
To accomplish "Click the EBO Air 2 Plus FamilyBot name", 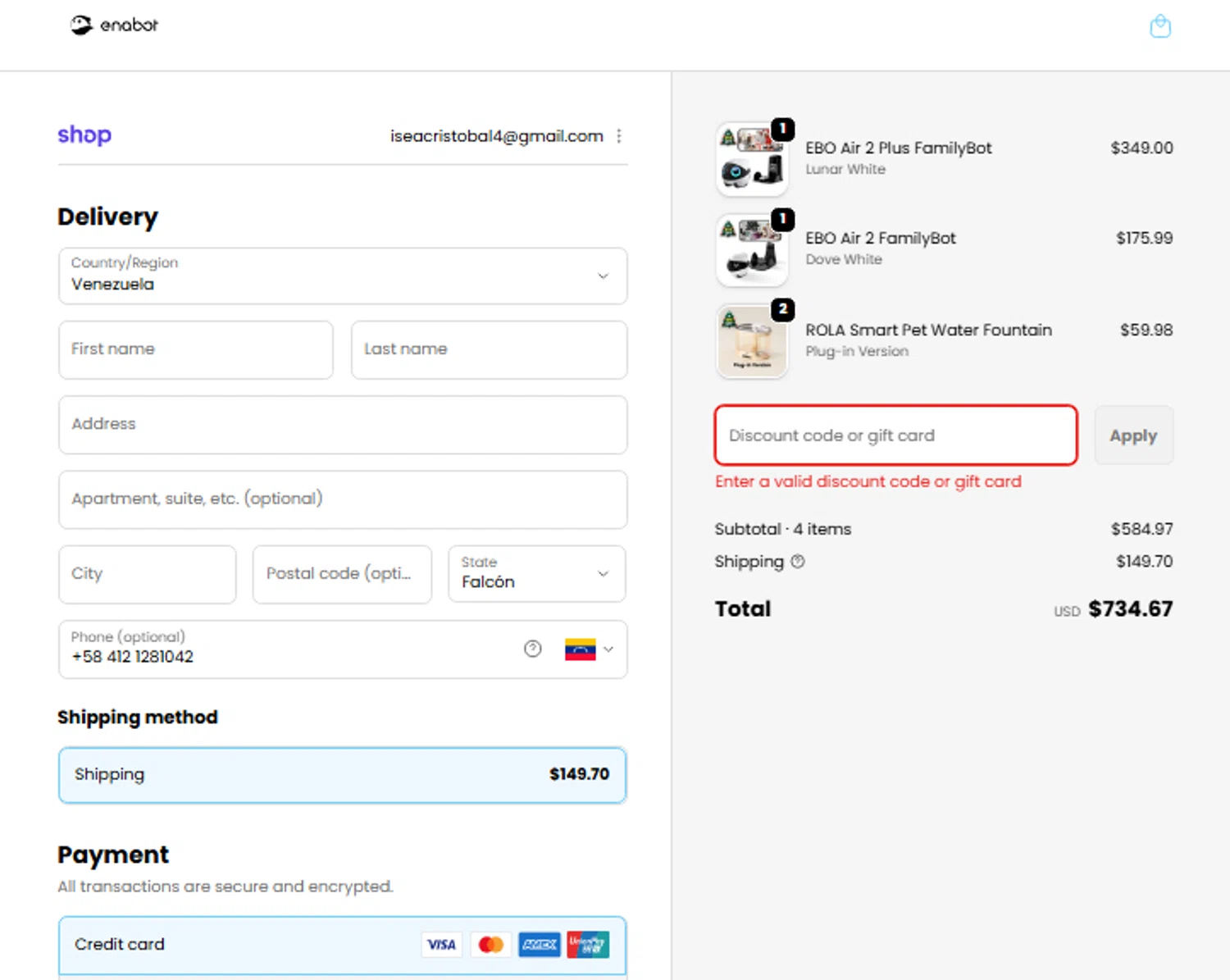I will 899,148.
